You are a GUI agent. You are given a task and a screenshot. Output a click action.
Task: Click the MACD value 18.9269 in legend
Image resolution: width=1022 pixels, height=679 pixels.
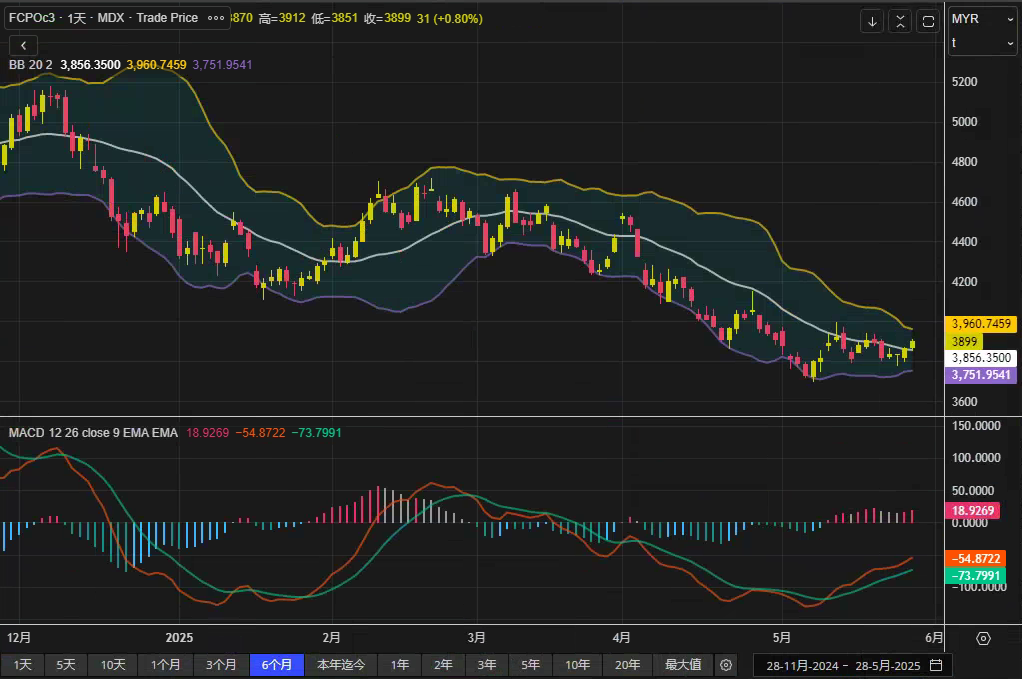click(208, 433)
